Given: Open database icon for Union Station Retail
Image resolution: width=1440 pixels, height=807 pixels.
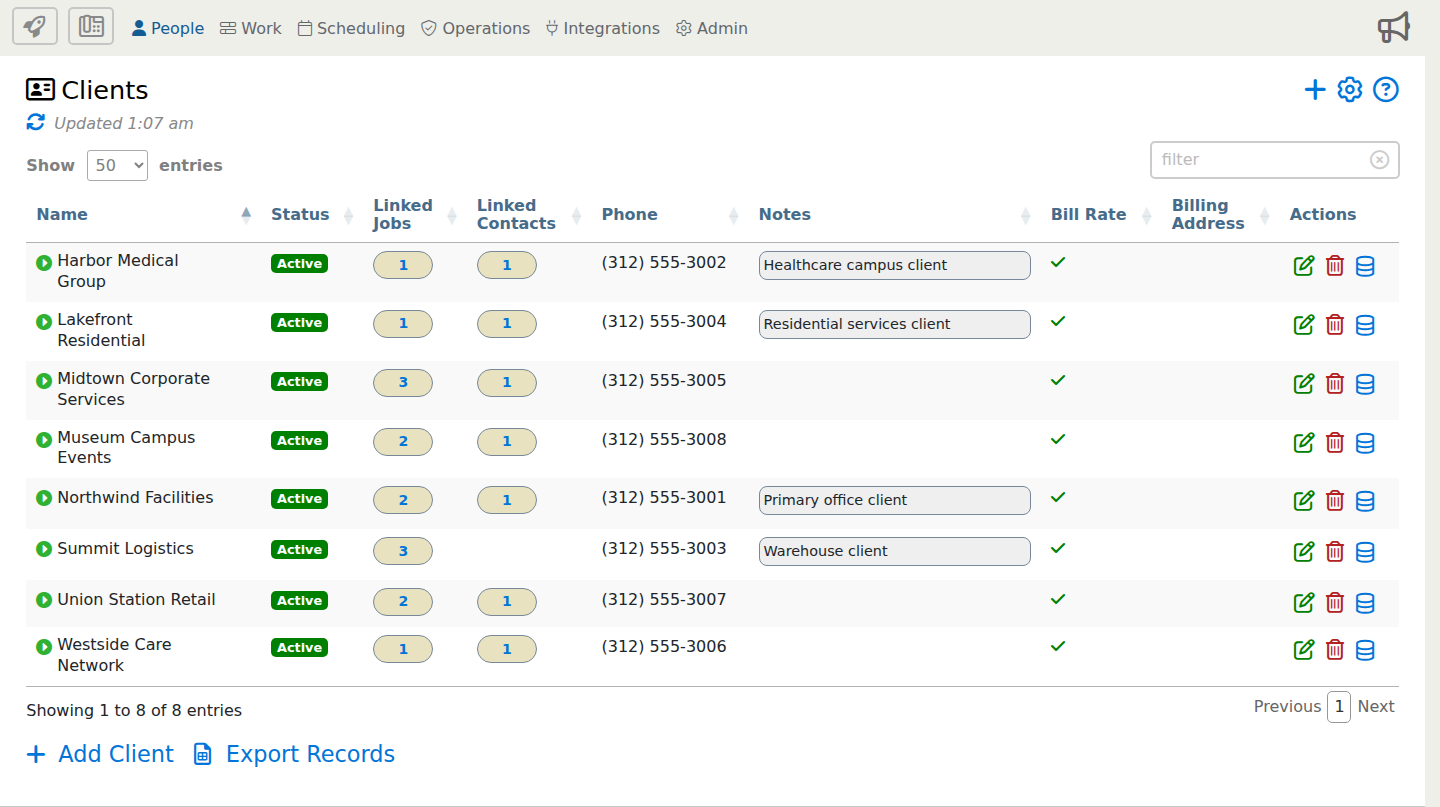Looking at the screenshot, I should coord(1365,603).
